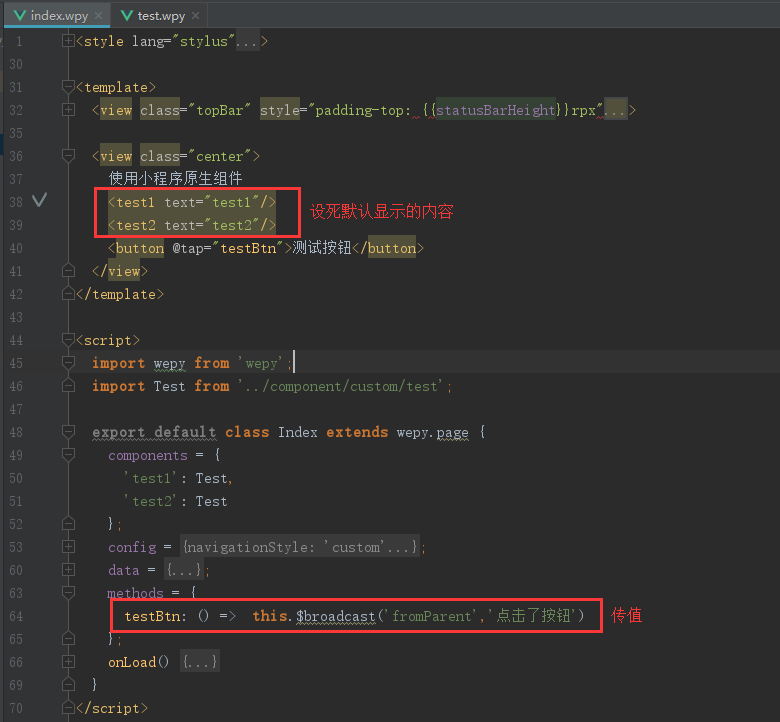Click the fold end marker on line 41
Image resolution: width=780 pixels, height=722 pixels.
[68, 271]
